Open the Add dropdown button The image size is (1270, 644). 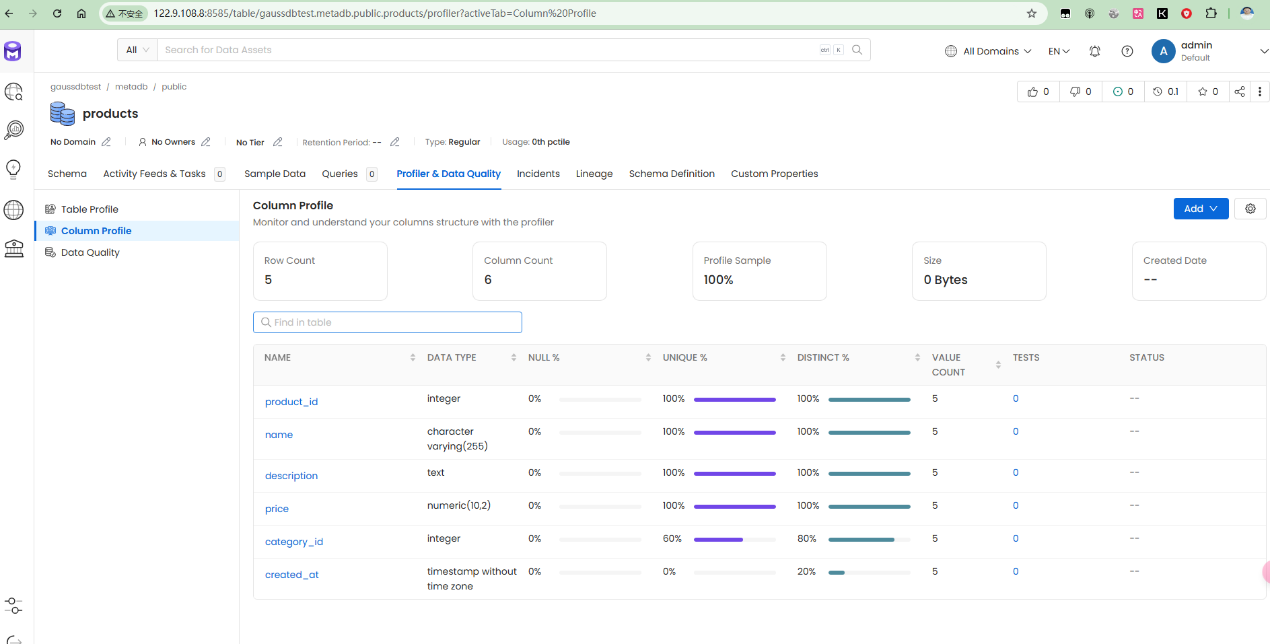(1200, 209)
